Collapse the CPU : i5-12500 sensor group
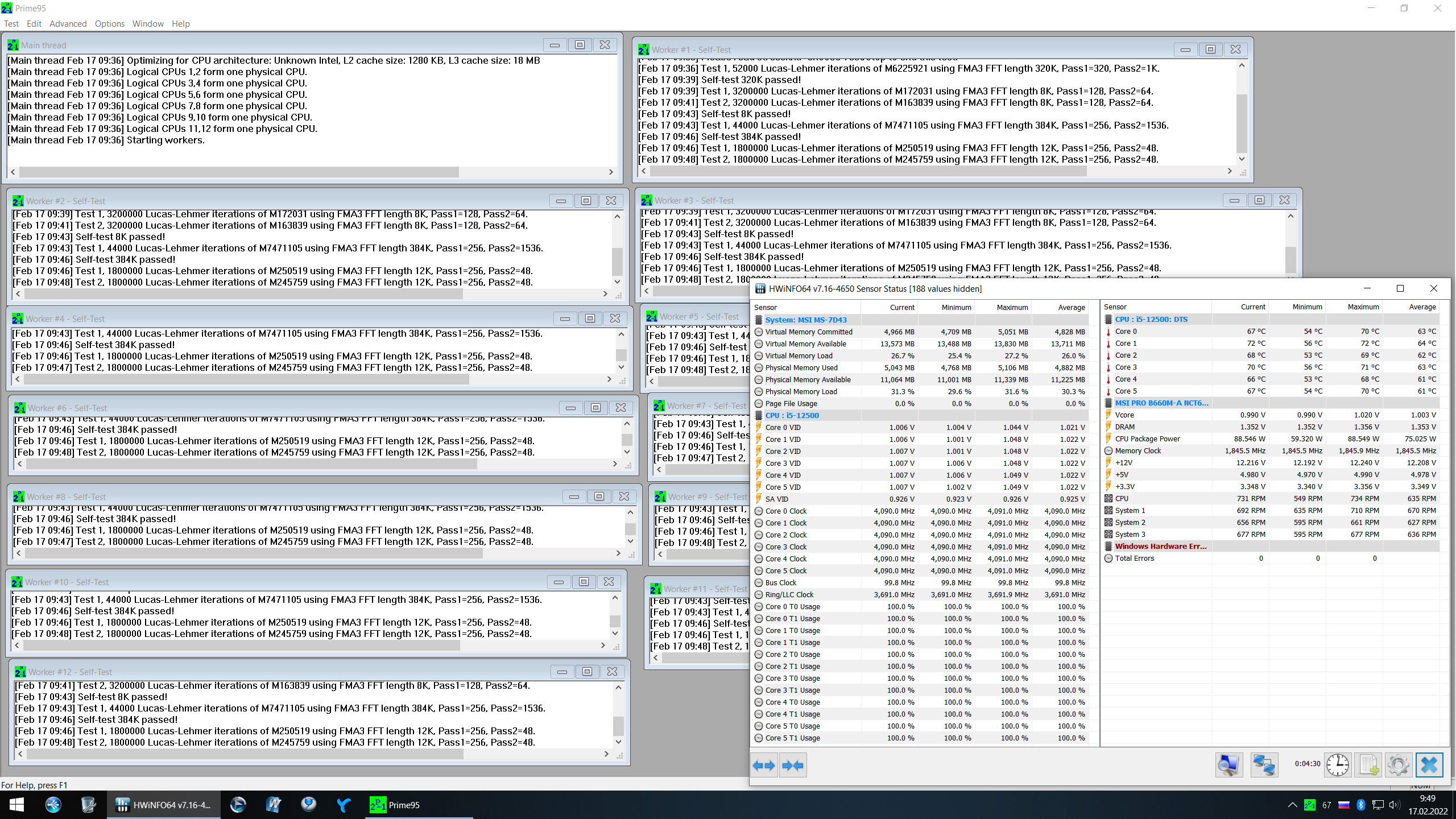This screenshot has height=819, width=1456. [x=792, y=415]
